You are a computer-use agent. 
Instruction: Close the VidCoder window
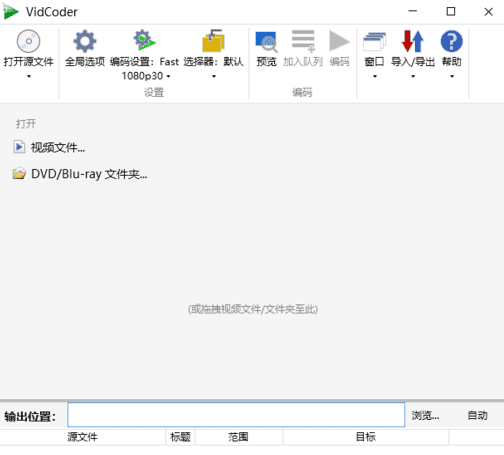click(x=489, y=12)
